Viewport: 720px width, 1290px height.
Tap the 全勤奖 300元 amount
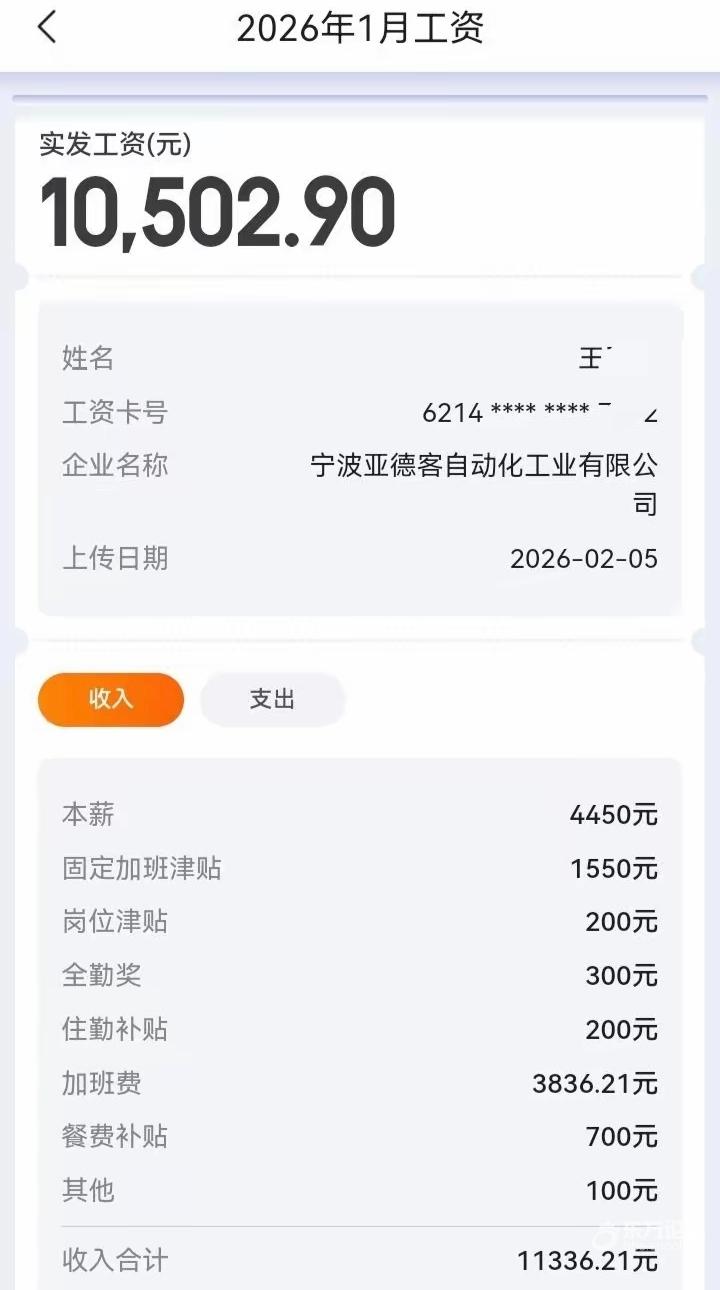coord(621,976)
